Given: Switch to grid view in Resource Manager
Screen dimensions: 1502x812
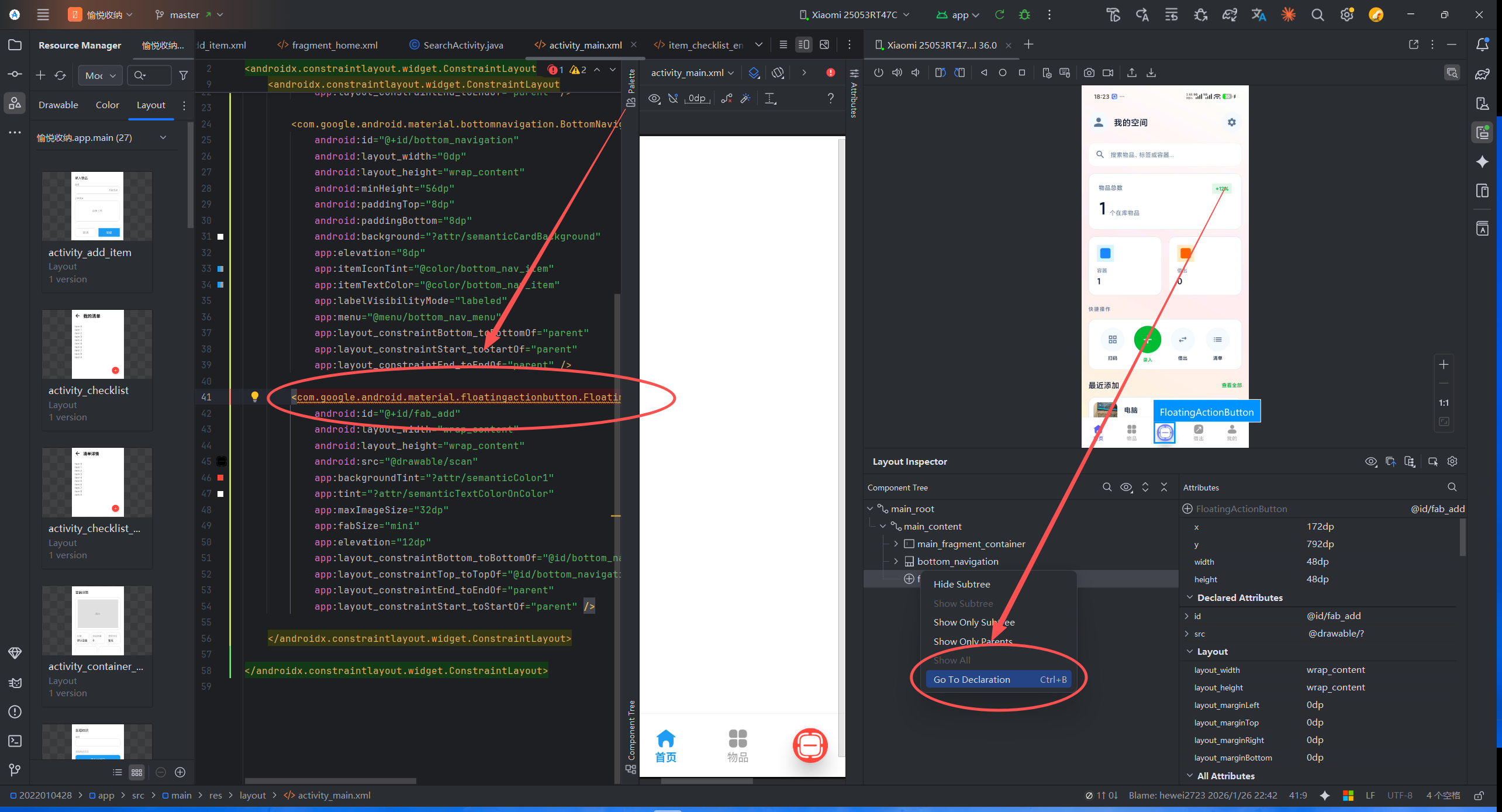Looking at the screenshot, I should pos(137,772).
